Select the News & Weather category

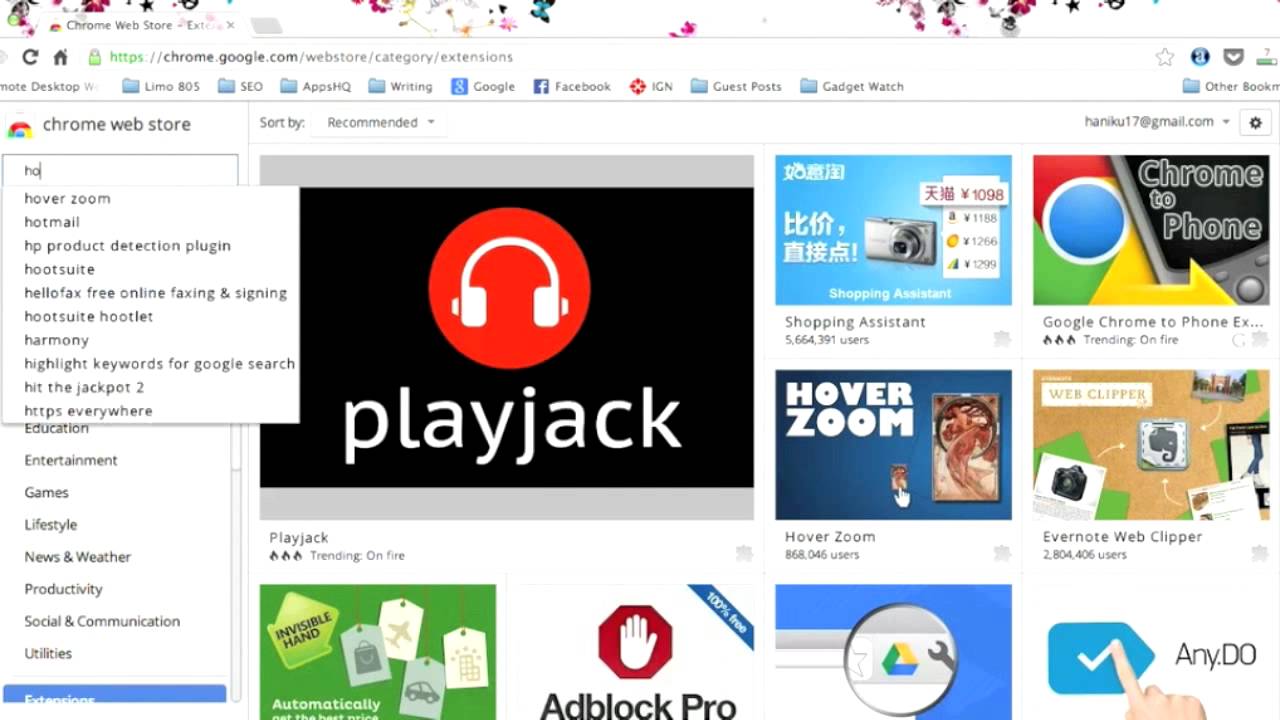pos(78,556)
